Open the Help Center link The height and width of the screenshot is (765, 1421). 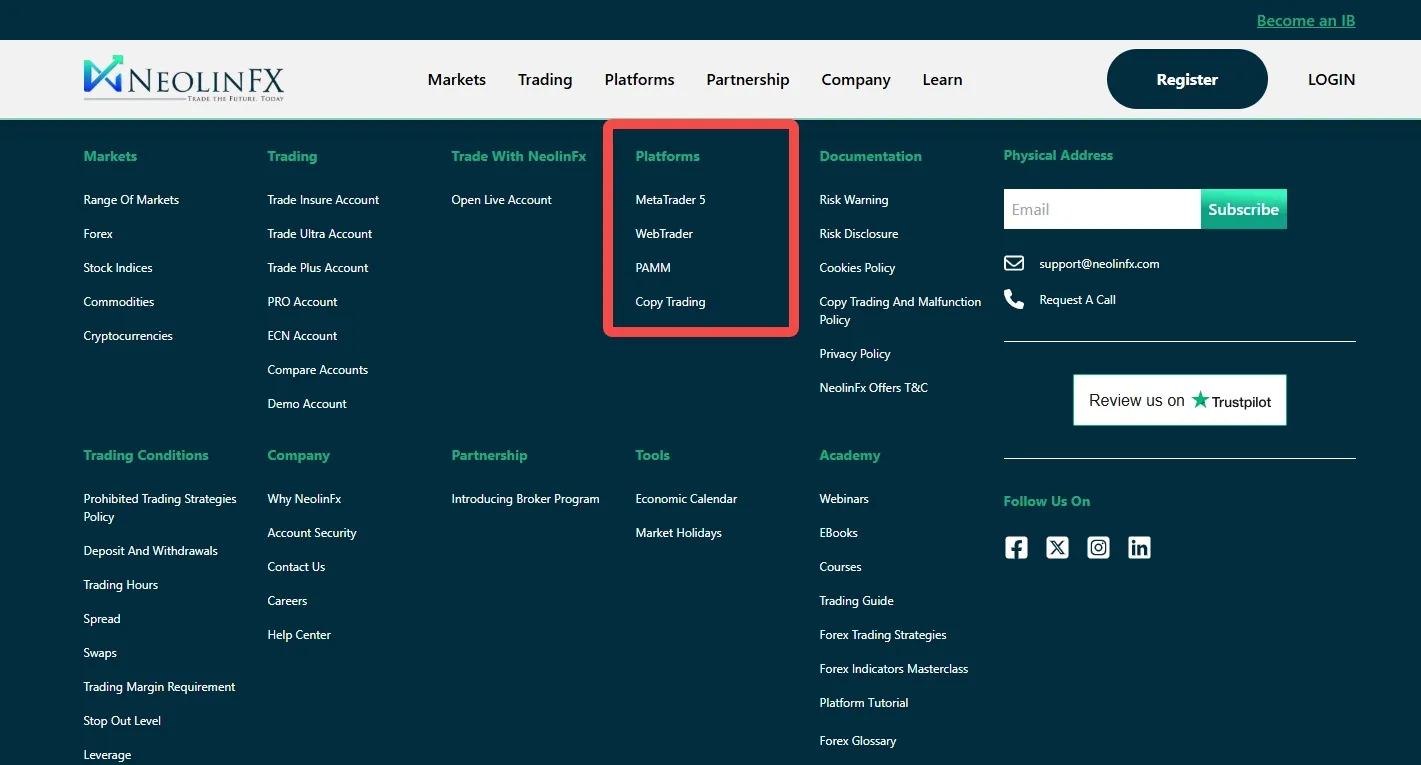pos(299,635)
